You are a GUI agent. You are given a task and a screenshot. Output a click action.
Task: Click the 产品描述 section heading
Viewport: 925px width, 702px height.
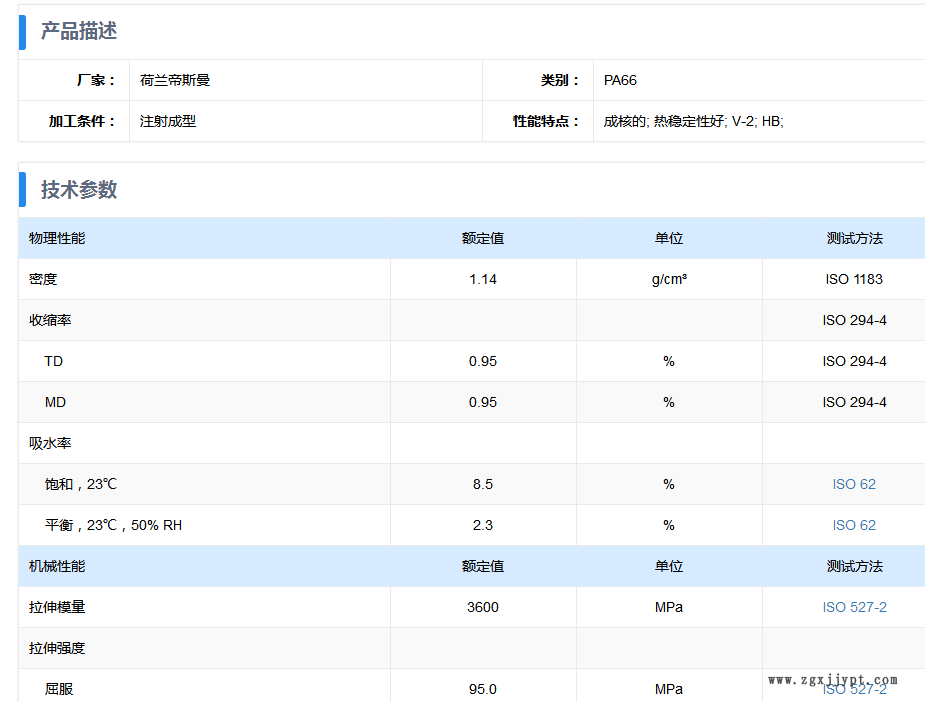[78, 31]
